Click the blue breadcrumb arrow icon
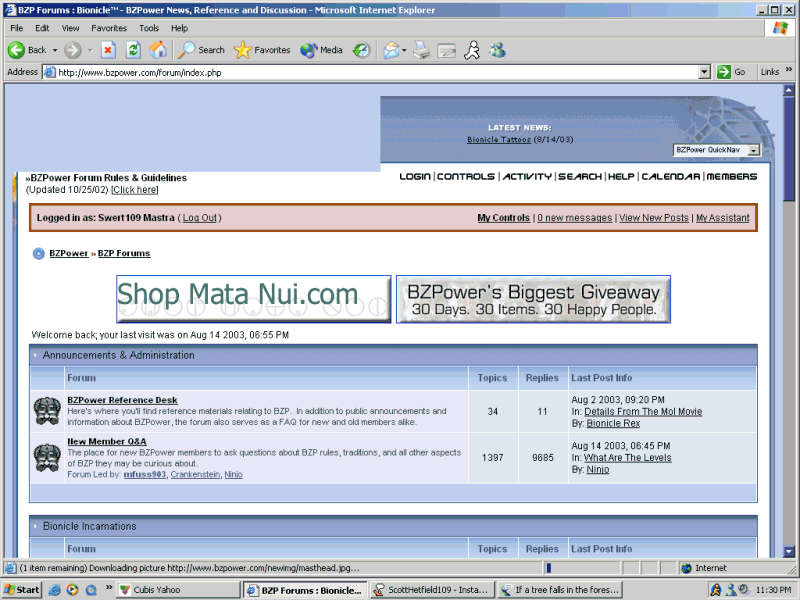800x600 pixels. tap(38, 254)
